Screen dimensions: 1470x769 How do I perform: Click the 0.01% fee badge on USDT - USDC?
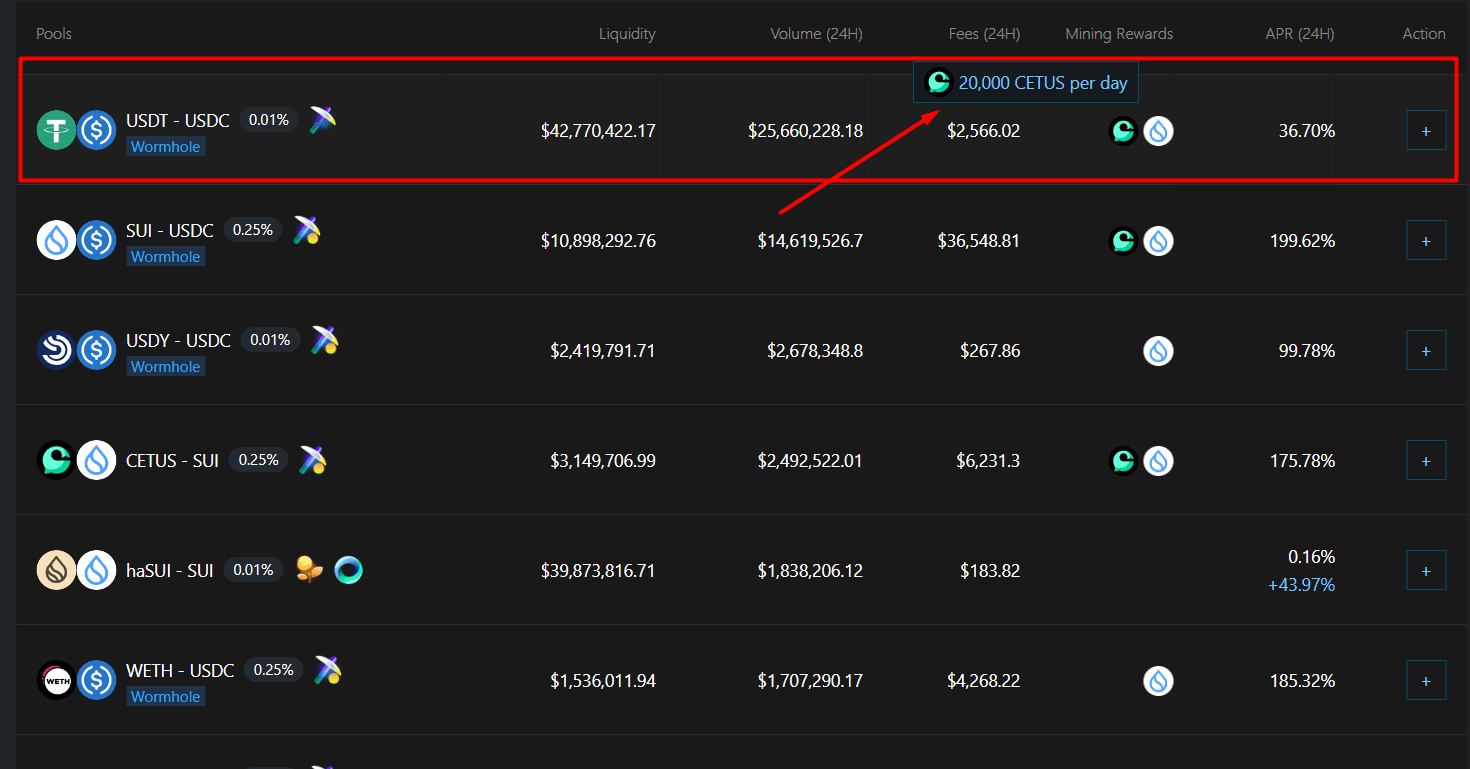click(269, 120)
